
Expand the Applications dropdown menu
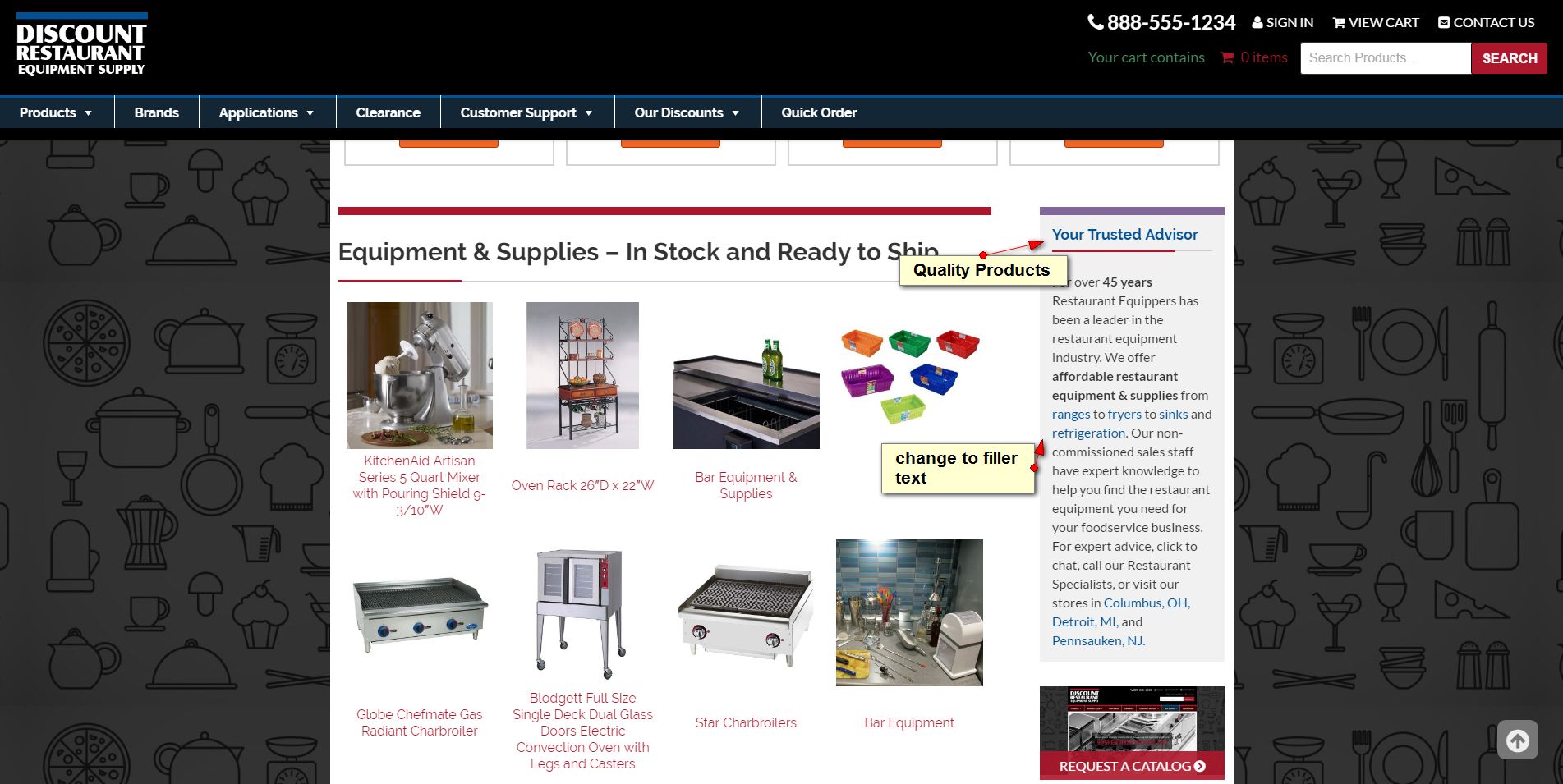tap(267, 112)
